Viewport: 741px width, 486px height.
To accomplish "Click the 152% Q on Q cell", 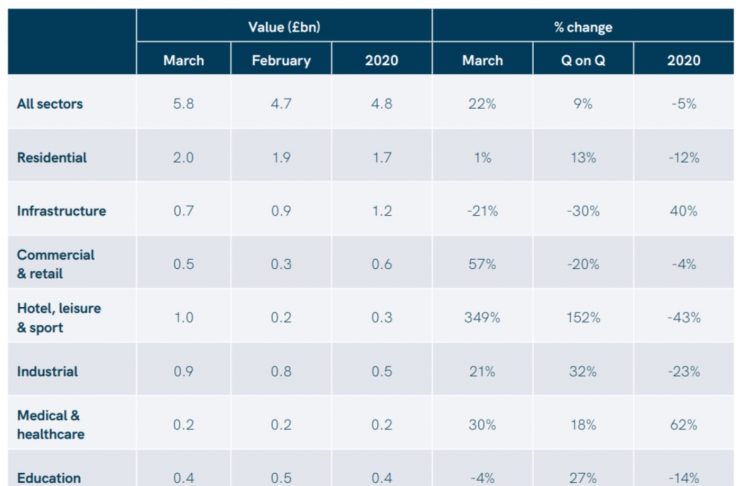I will coord(583,318).
